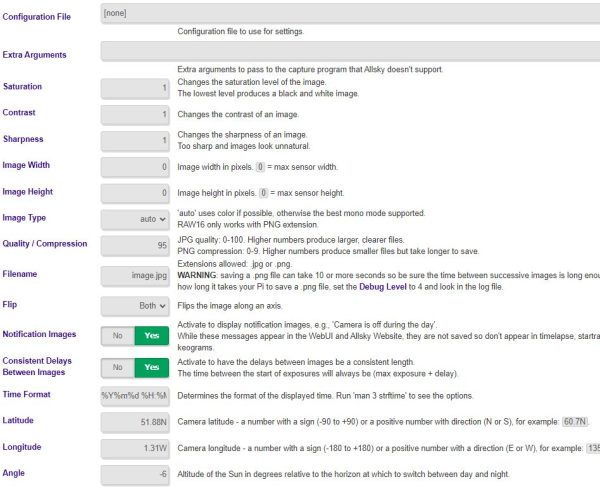Screen dimensions: 600x491
Task: Click the Longitude field showing 1.31W
Action: tap(135, 448)
